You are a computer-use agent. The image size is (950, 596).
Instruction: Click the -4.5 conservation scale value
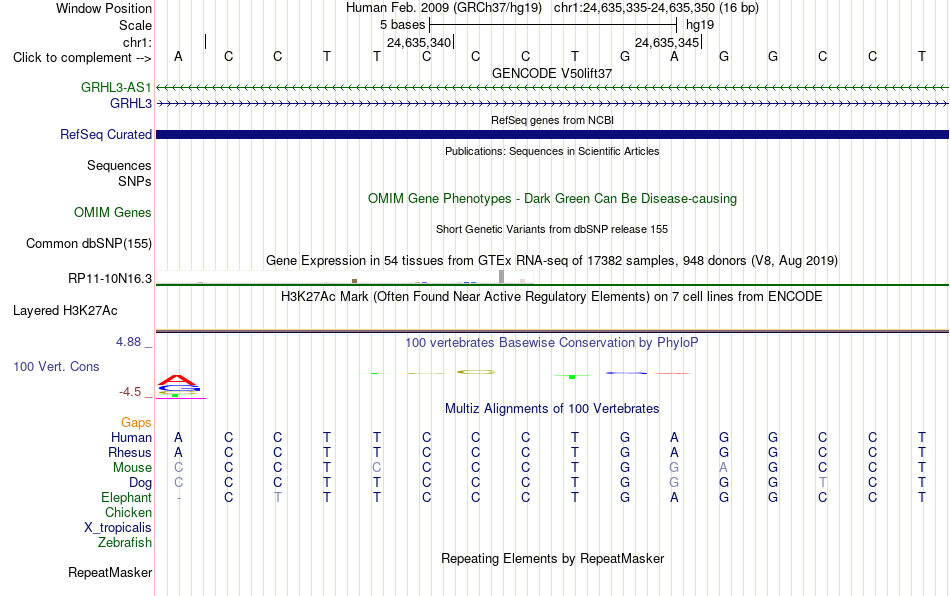click(x=130, y=392)
